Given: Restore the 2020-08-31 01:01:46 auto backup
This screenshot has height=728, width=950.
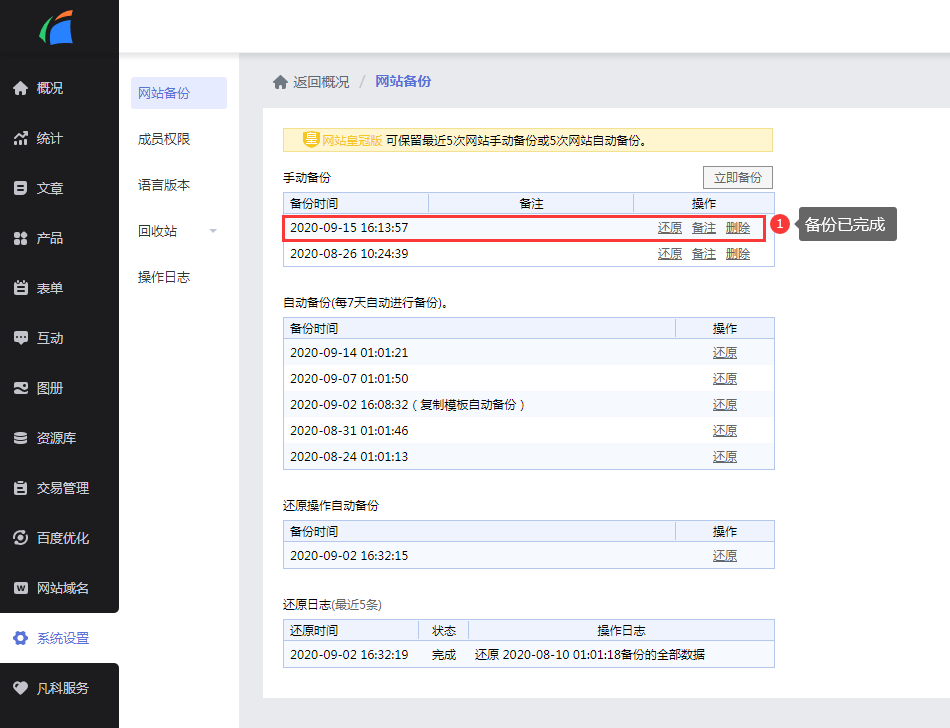Looking at the screenshot, I should pos(725,431).
